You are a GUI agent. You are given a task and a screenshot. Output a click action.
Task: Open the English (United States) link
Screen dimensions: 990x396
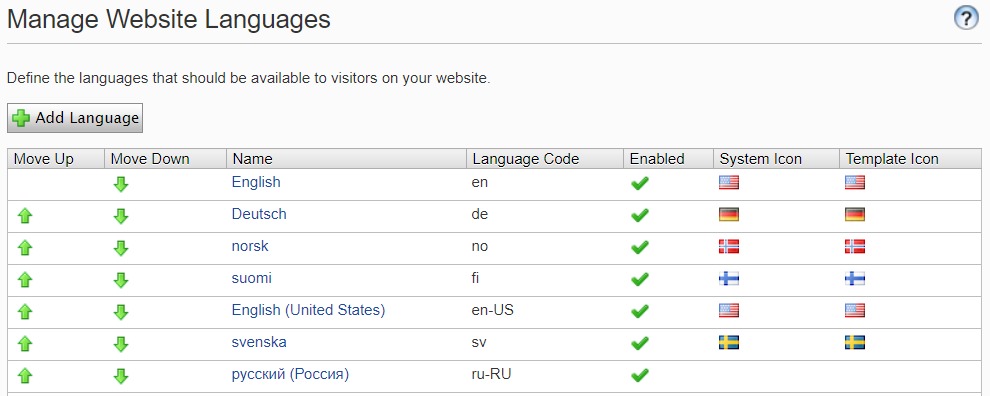pos(308,310)
